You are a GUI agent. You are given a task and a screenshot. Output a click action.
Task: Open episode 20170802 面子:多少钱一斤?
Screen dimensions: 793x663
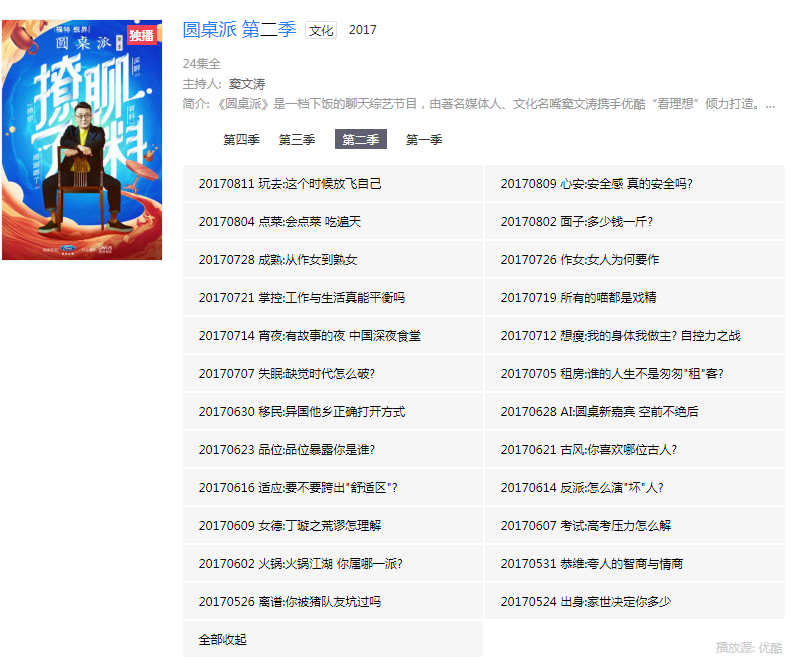pos(635,222)
